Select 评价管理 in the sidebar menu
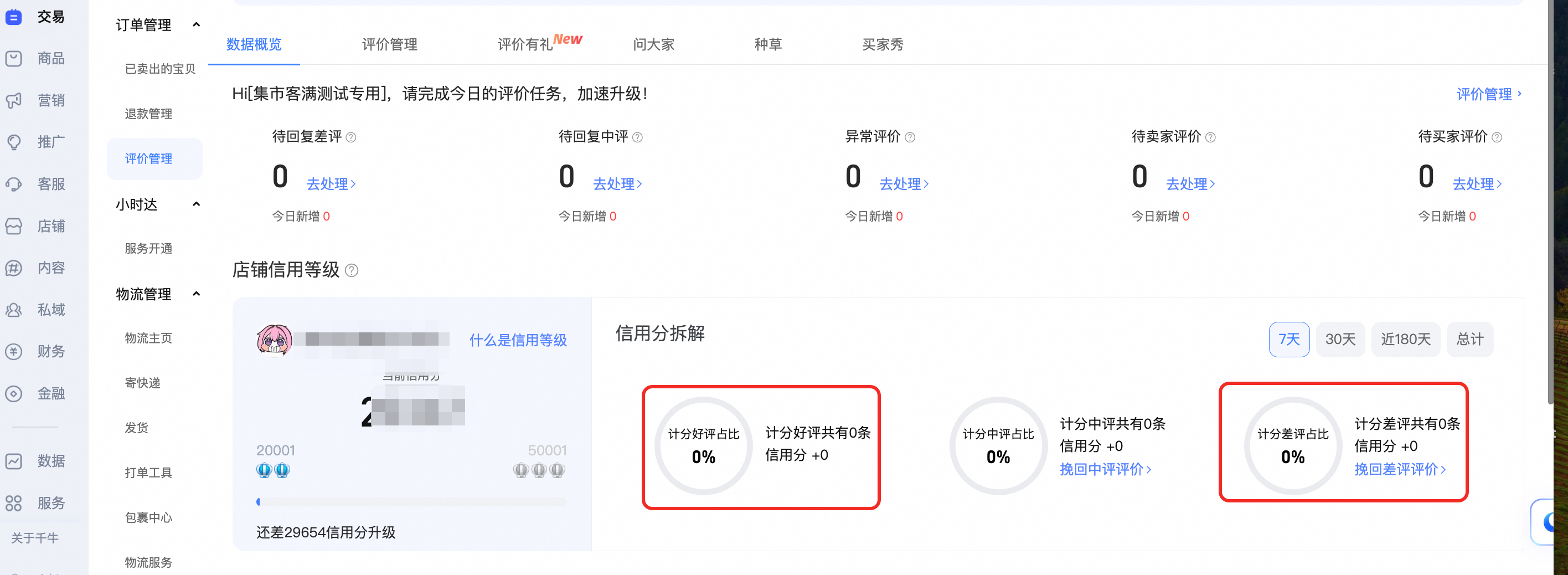The height and width of the screenshot is (575, 1568). coord(154,159)
